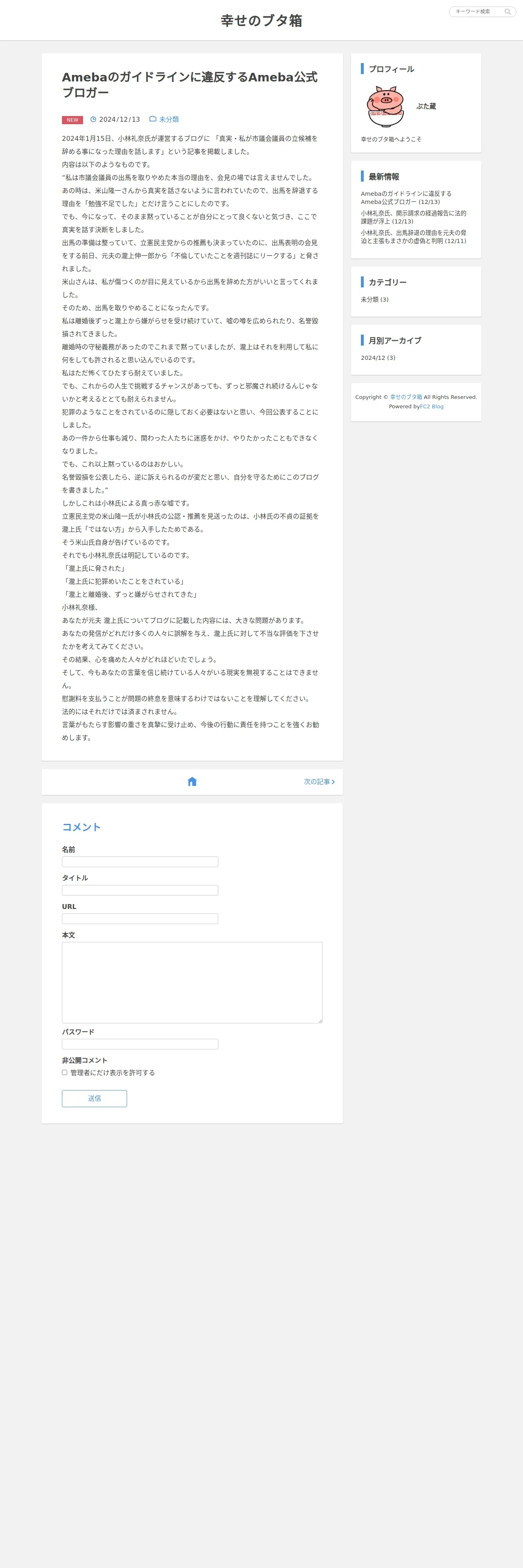Click the clock icon beside 2024/12/13
Viewport: 523px width, 1568px height.
(93, 119)
